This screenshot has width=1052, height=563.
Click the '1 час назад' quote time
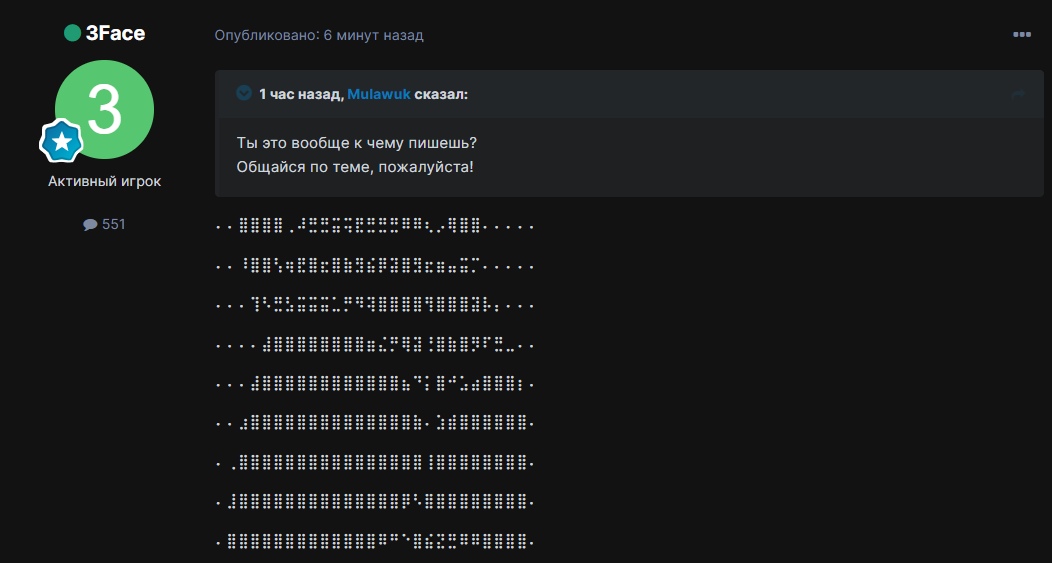point(300,94)
